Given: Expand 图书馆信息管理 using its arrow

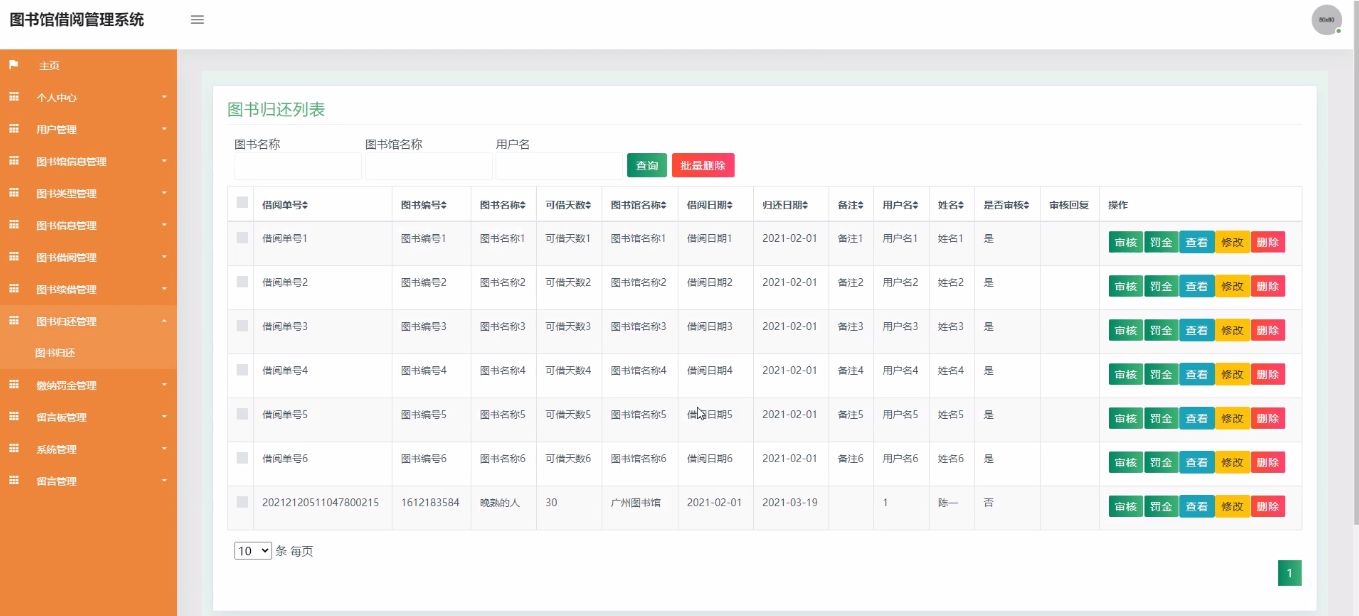Looking at the screenshot, I should 164,161.
